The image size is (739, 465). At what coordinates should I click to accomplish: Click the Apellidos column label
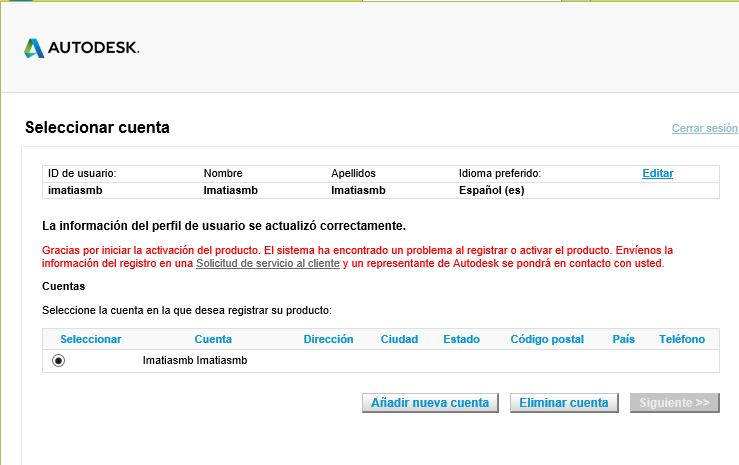[x=353, y=173]
